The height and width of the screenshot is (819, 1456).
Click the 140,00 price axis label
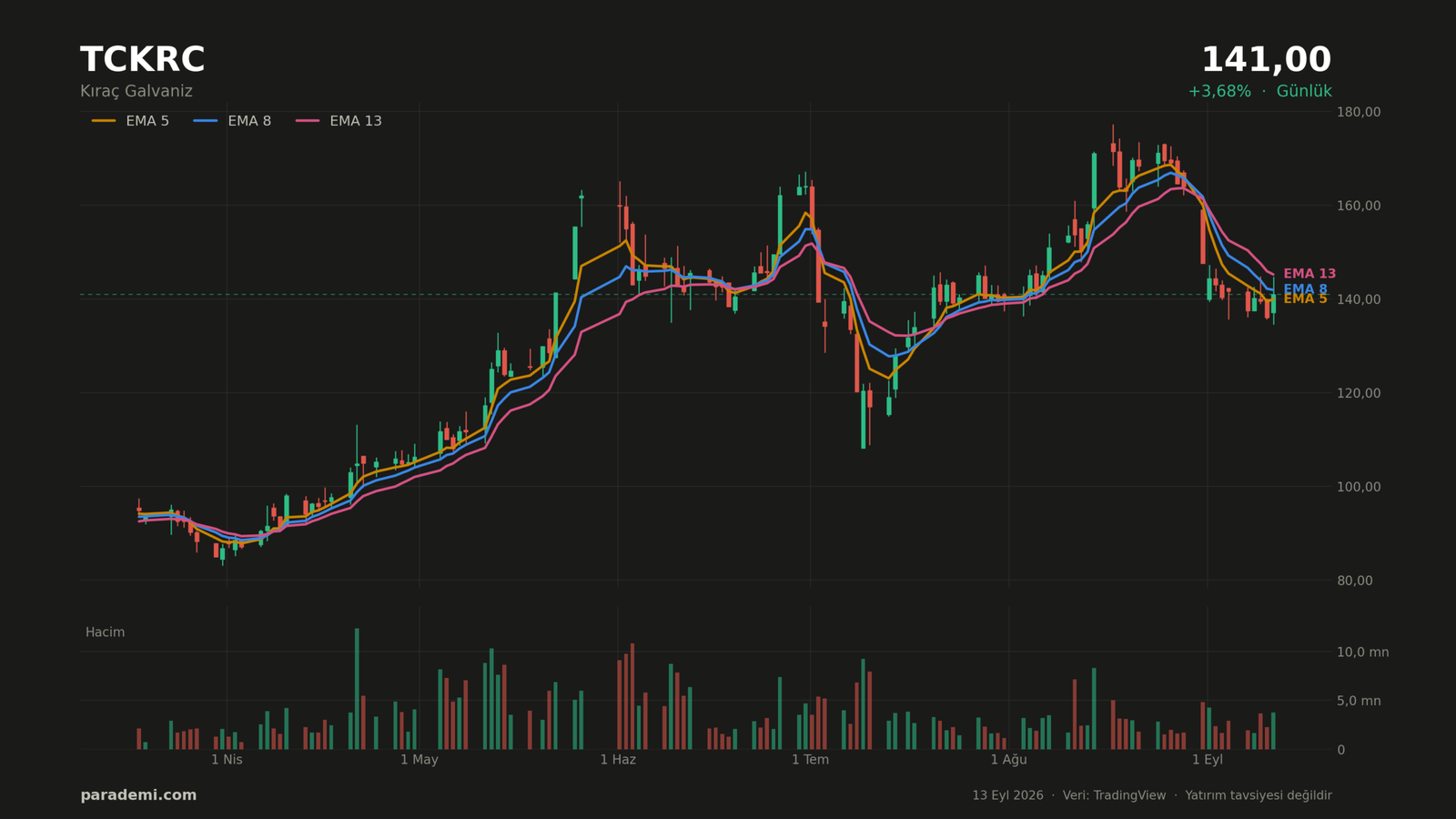point(1359,299)
